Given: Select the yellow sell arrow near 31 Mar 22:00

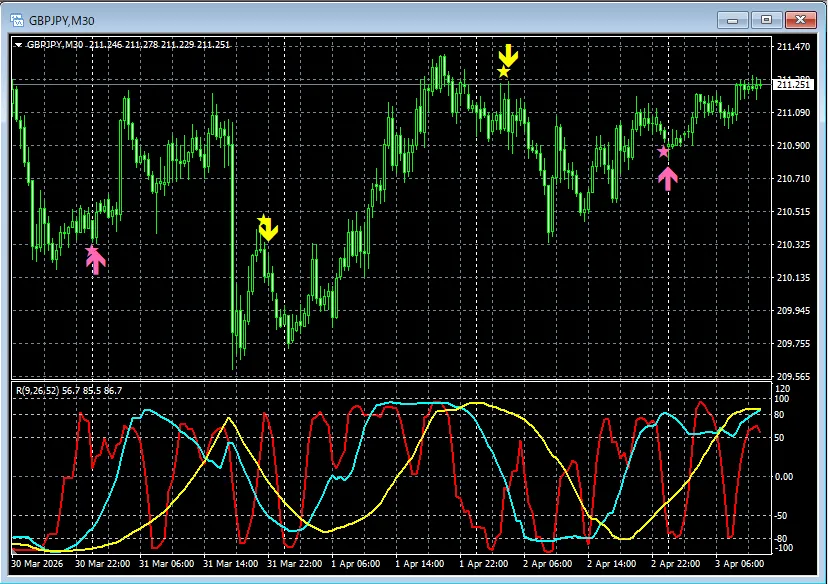Looking at the screenshot, I should [269, 229].
